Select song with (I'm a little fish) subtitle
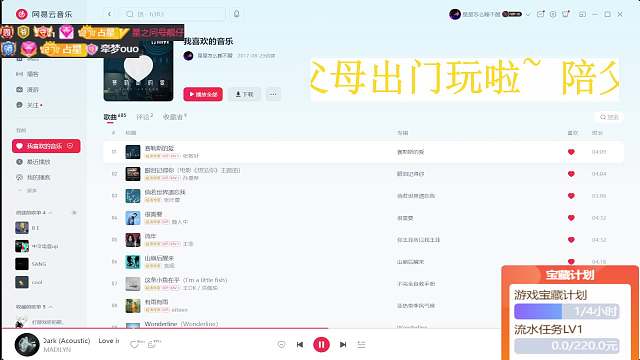The image size is (640, 360). point(186,280)
